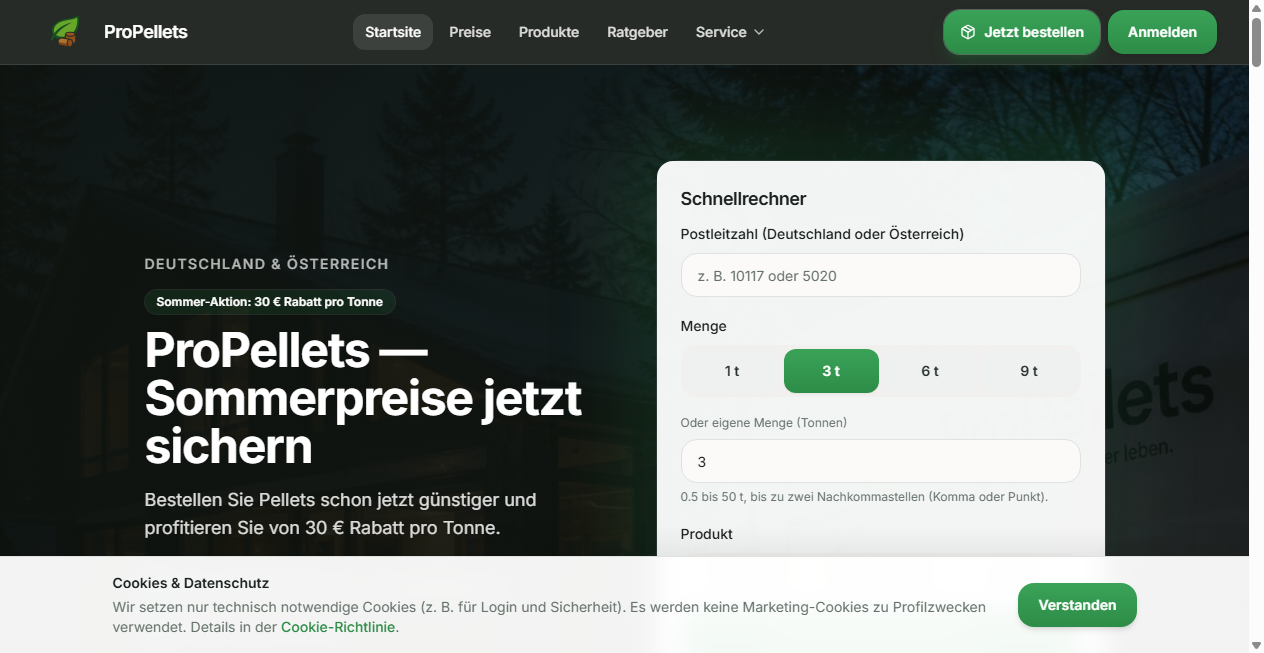Image resolution: width=1264 pixels, height=653 pixels.
Task: Click the package icon in Jetzt bestellen
Action: pyautogui.click(x=967, y=32)
